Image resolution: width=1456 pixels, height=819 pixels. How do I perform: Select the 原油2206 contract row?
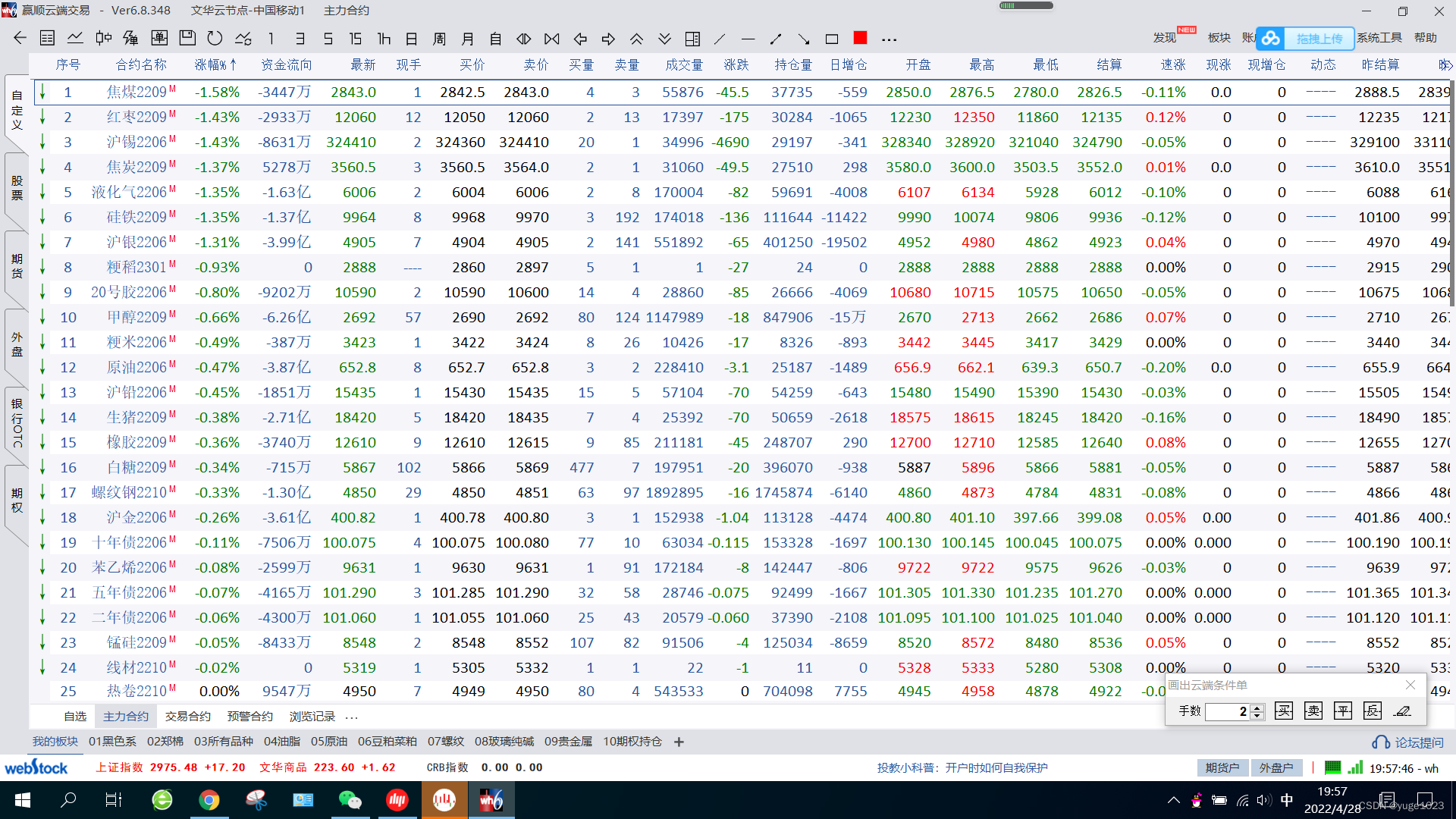(742, 367)
